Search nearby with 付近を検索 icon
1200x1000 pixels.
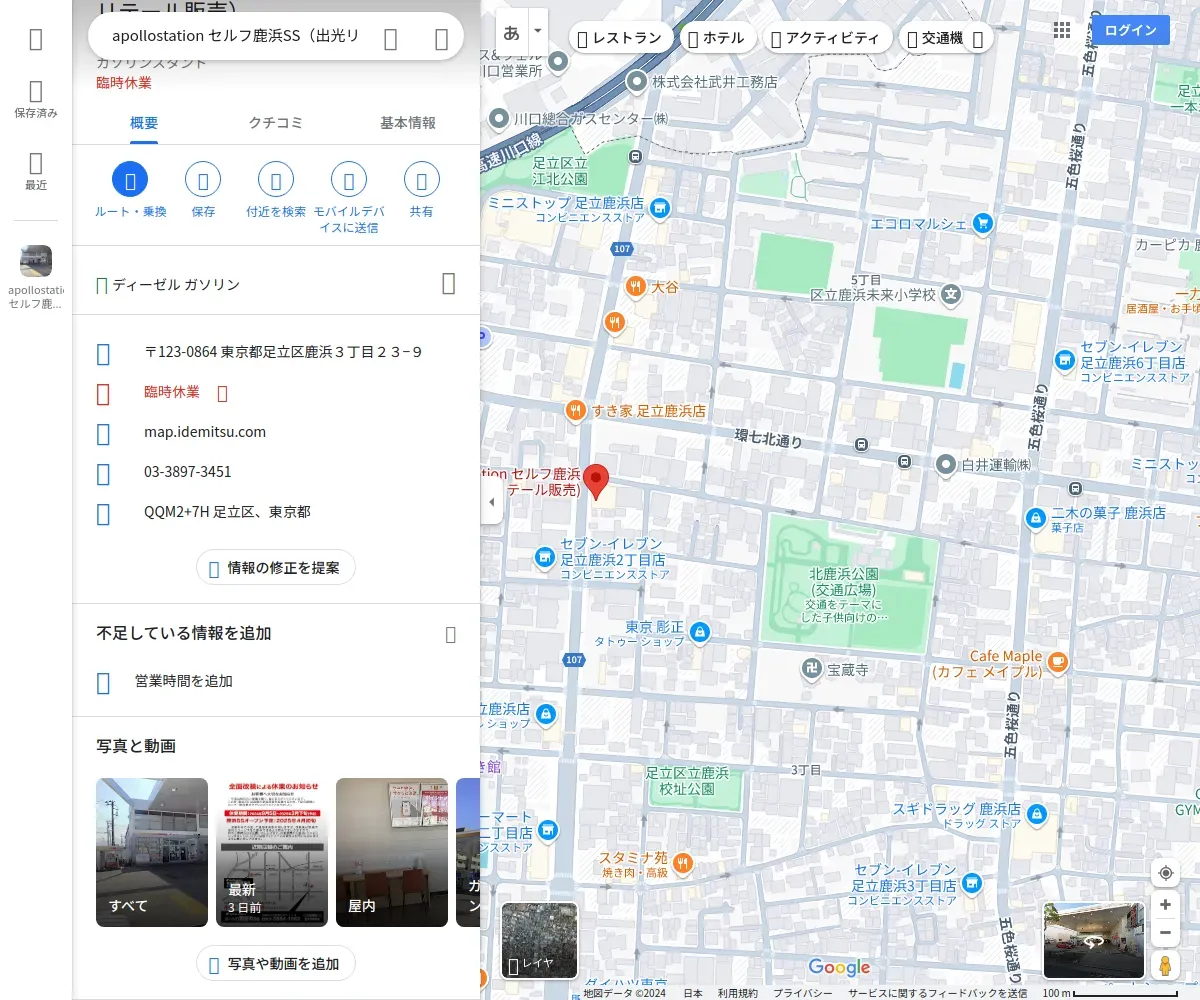pyautogui.click(x=276, y=180)
